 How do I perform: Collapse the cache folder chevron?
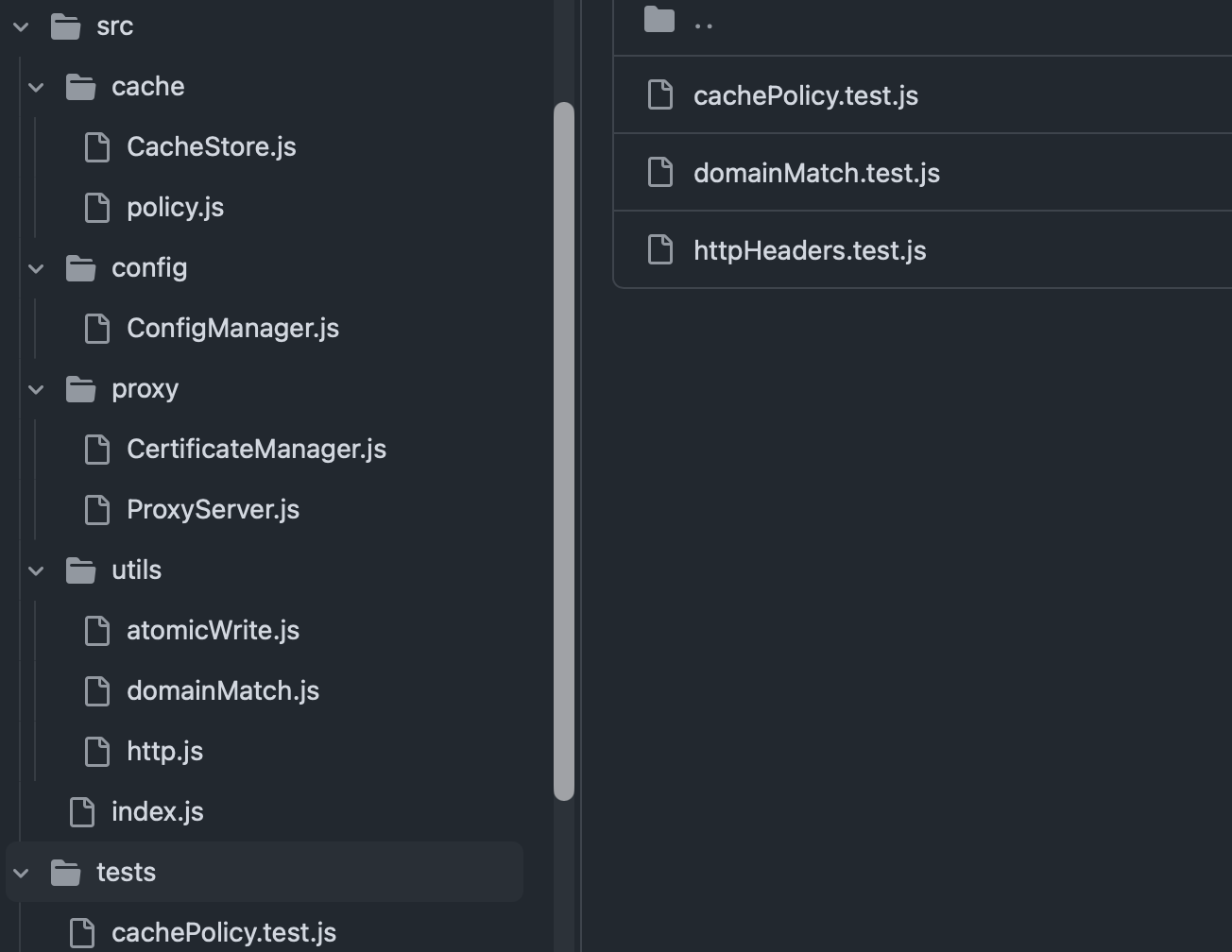(37, 87)
